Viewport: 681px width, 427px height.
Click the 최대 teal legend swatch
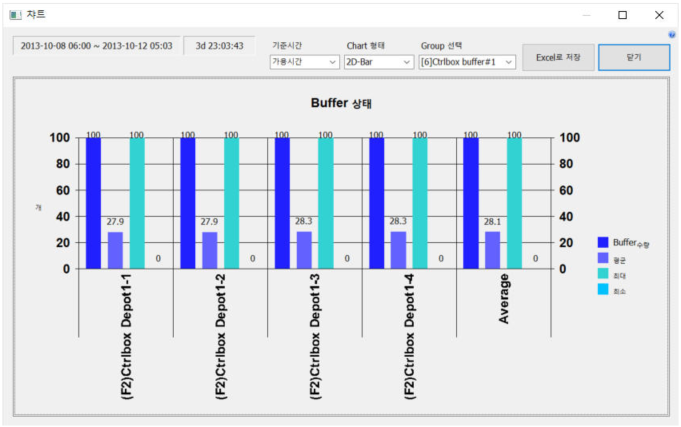(x=603, y=274)
